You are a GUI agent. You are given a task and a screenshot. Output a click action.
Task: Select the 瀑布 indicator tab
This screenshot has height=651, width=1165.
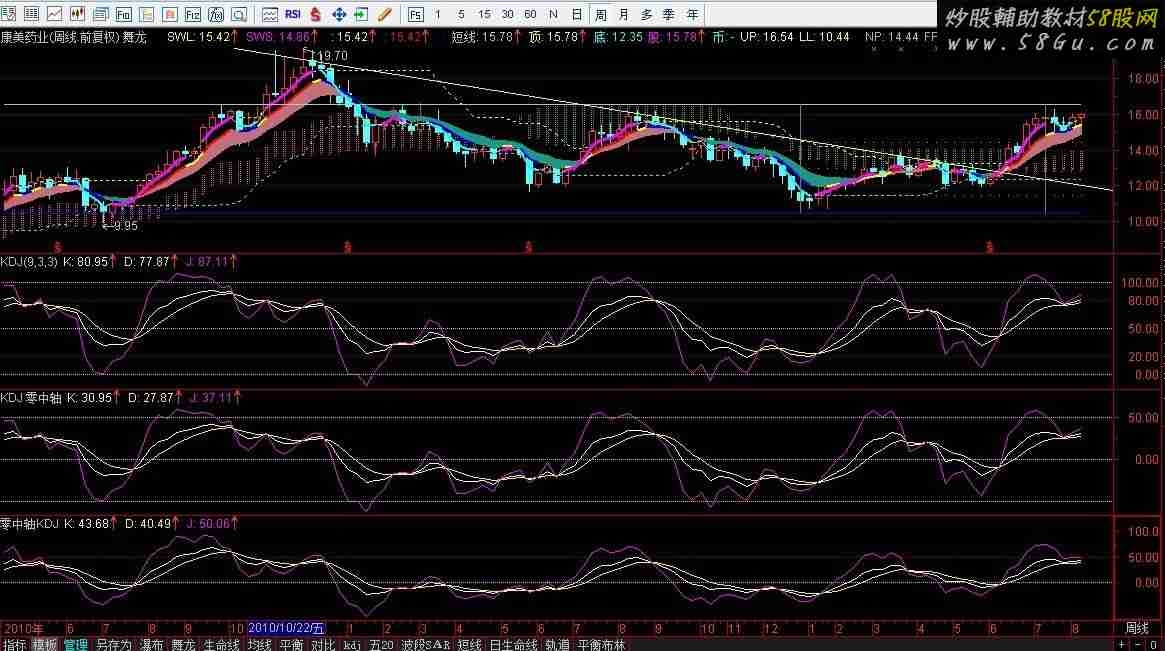click(152, 644)
